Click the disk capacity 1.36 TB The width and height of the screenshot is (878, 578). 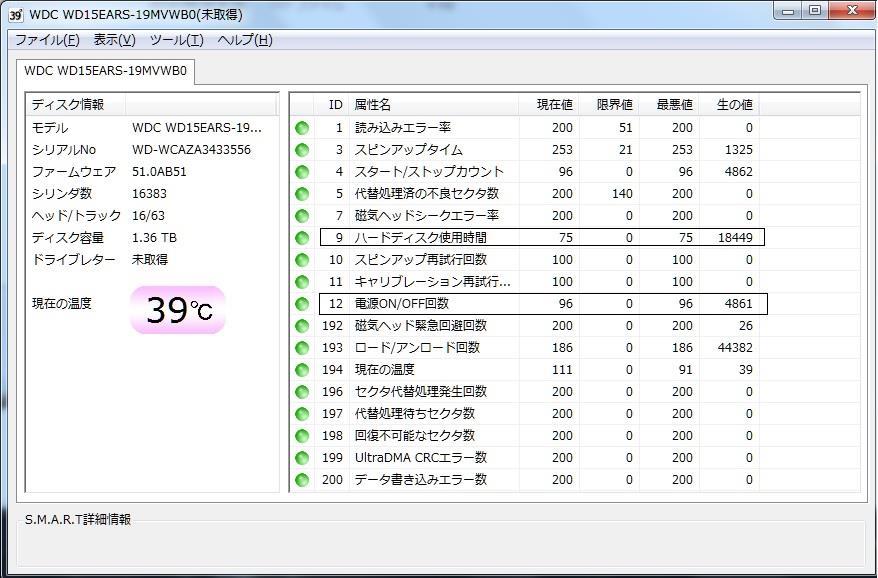tap(155, 238)
